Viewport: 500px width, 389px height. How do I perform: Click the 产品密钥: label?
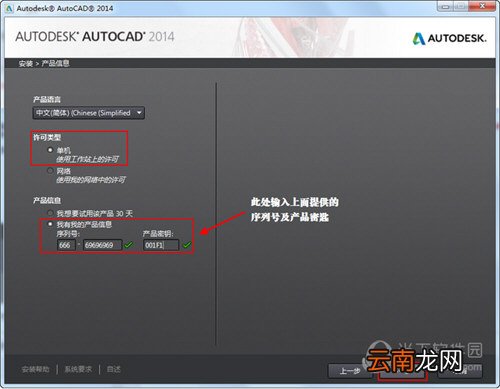pyautogui.click(x=158, y=234)
